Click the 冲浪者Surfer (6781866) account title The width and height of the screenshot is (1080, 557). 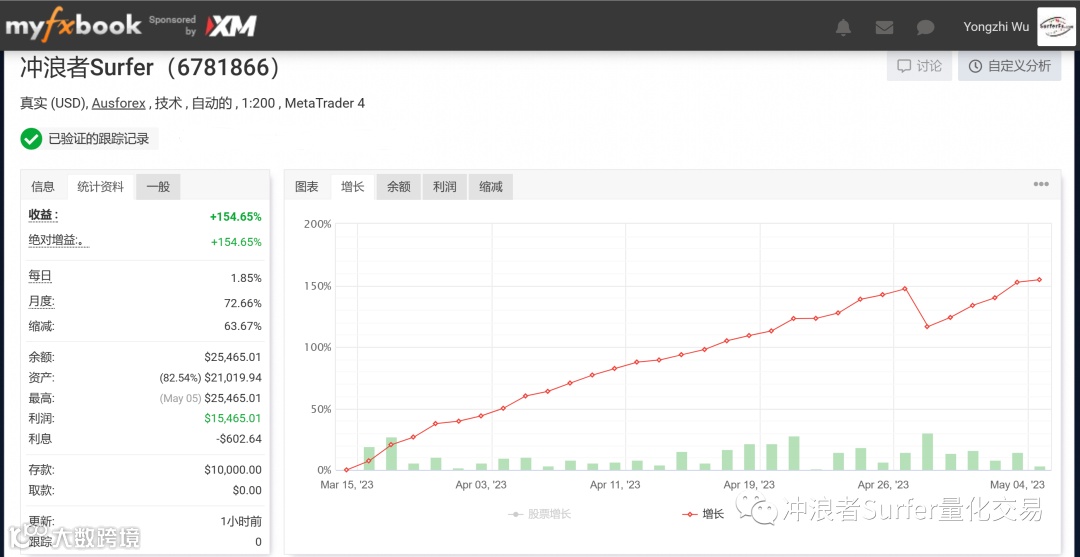click(151, 68)
